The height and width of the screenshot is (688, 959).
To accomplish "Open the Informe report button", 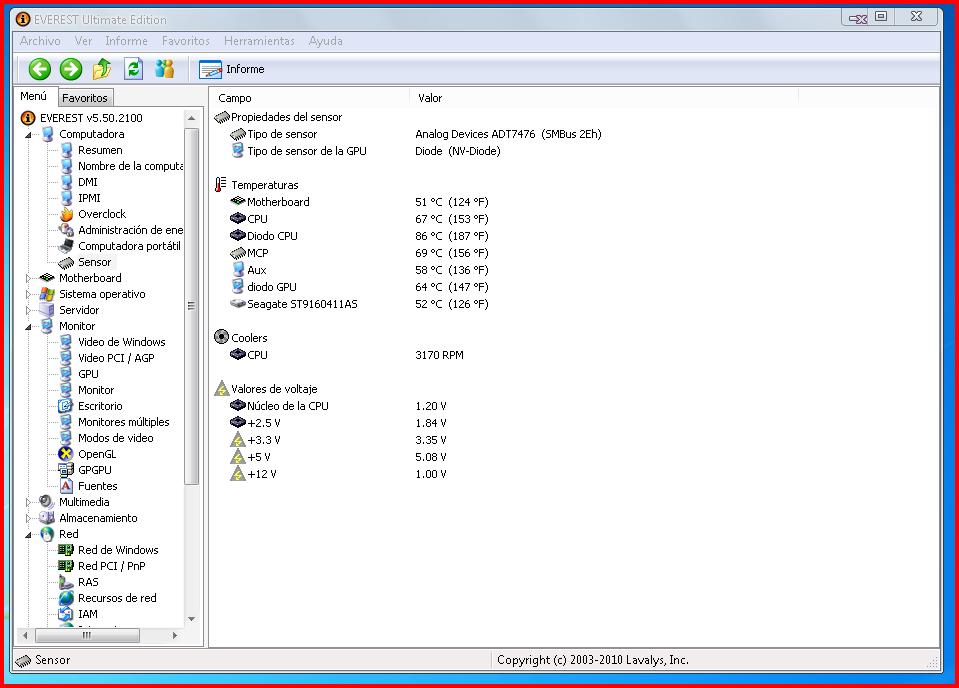I will (x=232, y=69).
